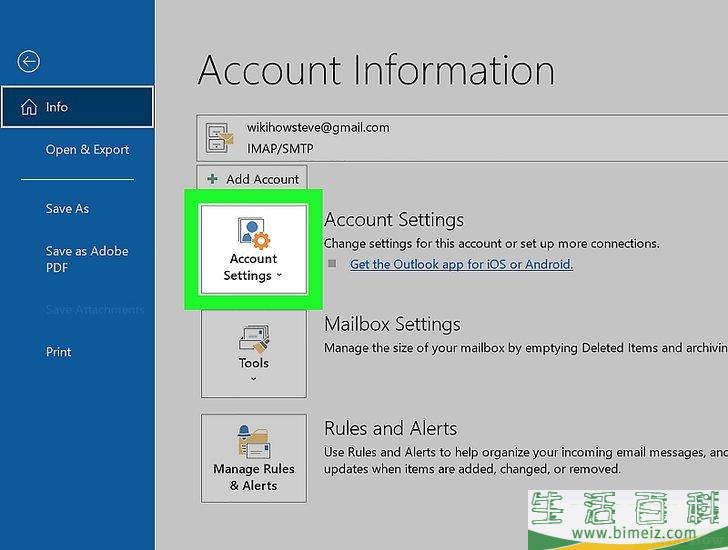Choose Save as Adobe PDF
Image resolution: width=728 pixels, height=550 pixels.
87,259
